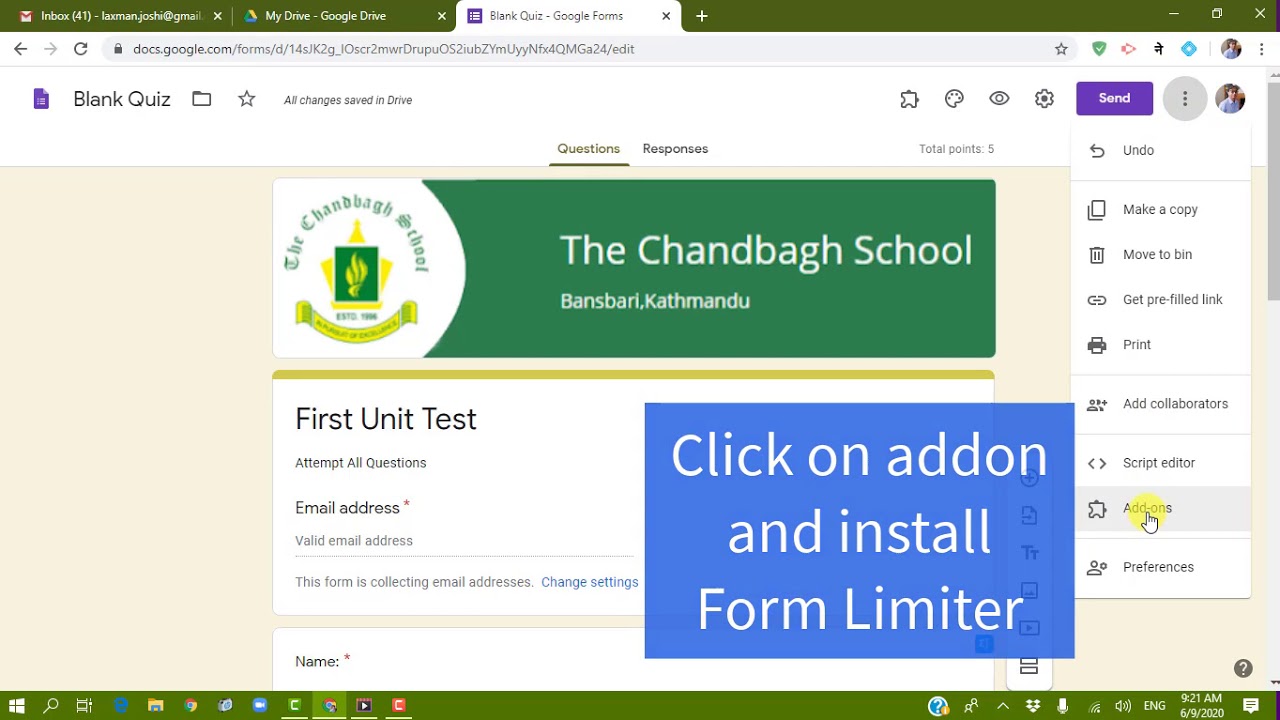This screenshot has height=720, width=1280.
Task: Click the All changes saved in Drive text
Action: tap(348, 100)
